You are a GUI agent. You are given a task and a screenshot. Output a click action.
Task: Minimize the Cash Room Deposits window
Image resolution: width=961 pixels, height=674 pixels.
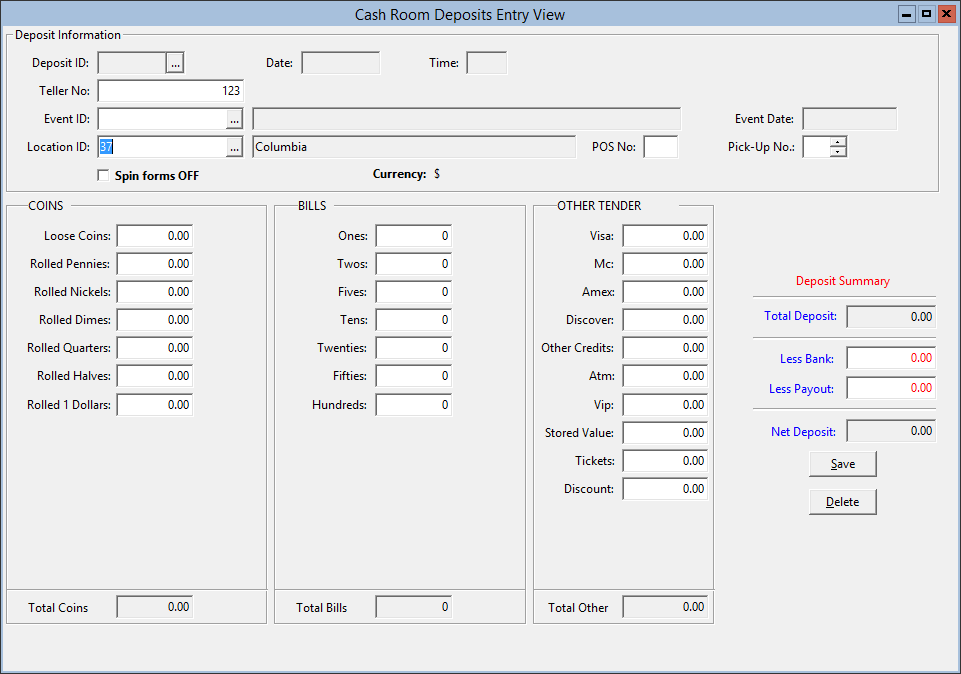pos(906,14)
